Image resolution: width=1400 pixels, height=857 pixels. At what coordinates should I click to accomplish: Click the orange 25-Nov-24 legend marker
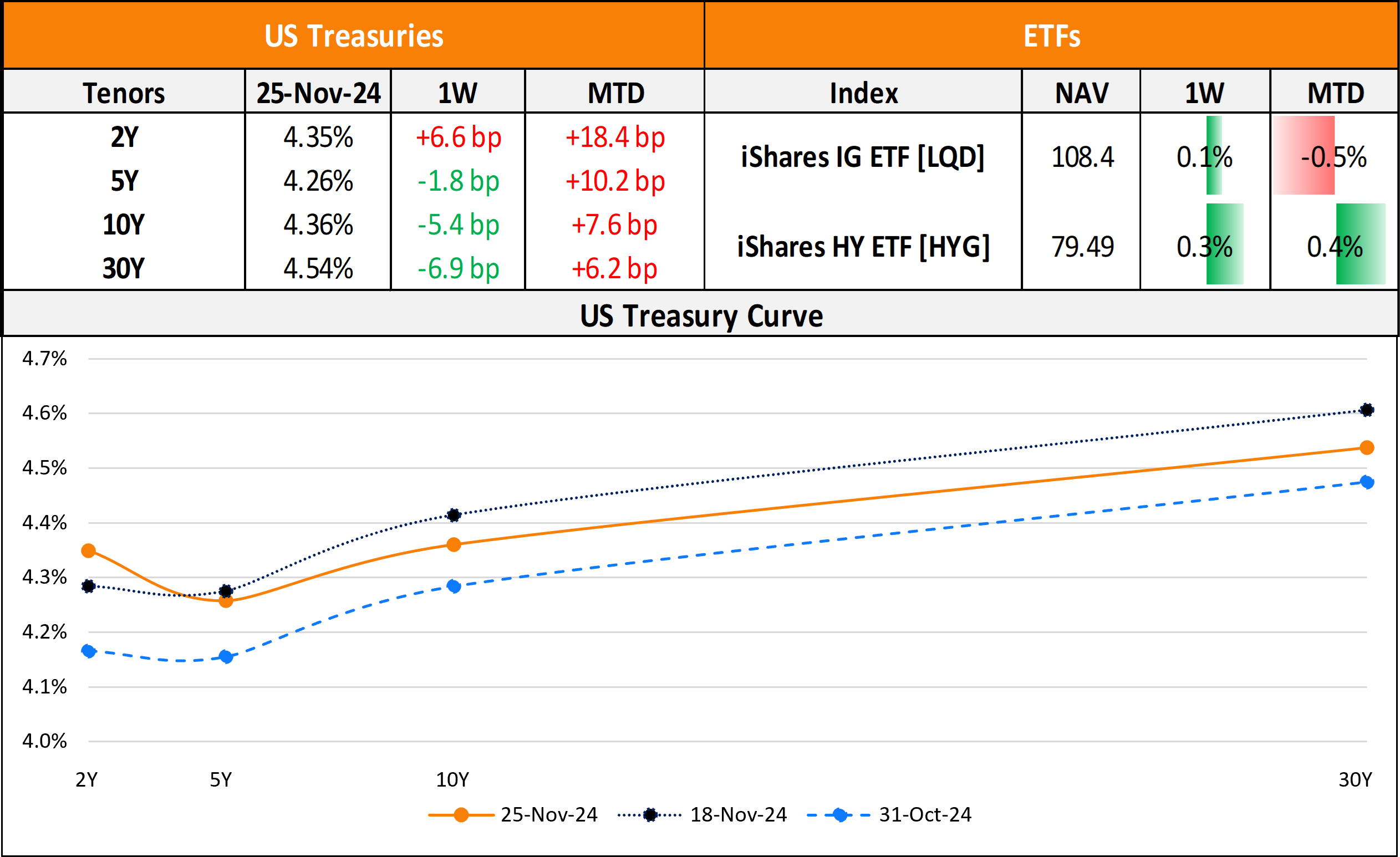(461, 815)
